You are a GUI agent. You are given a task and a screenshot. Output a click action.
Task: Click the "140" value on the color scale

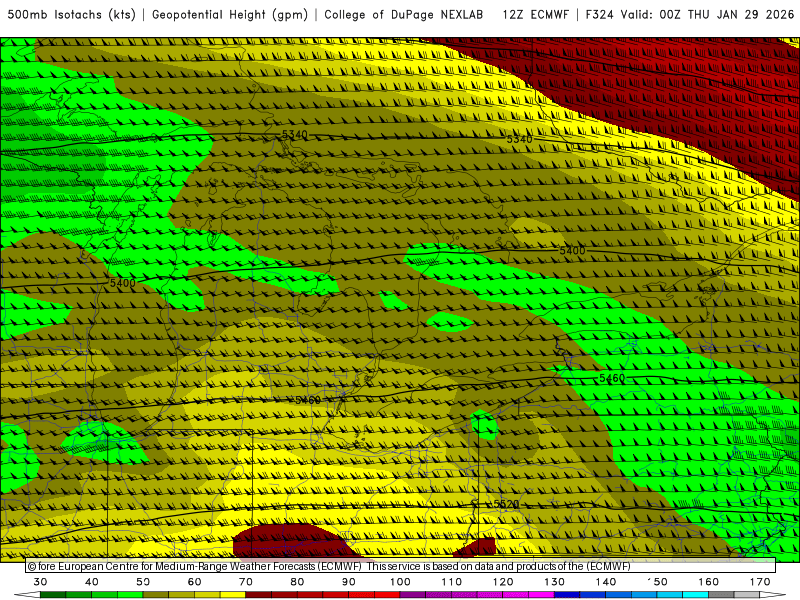point(606,582)
